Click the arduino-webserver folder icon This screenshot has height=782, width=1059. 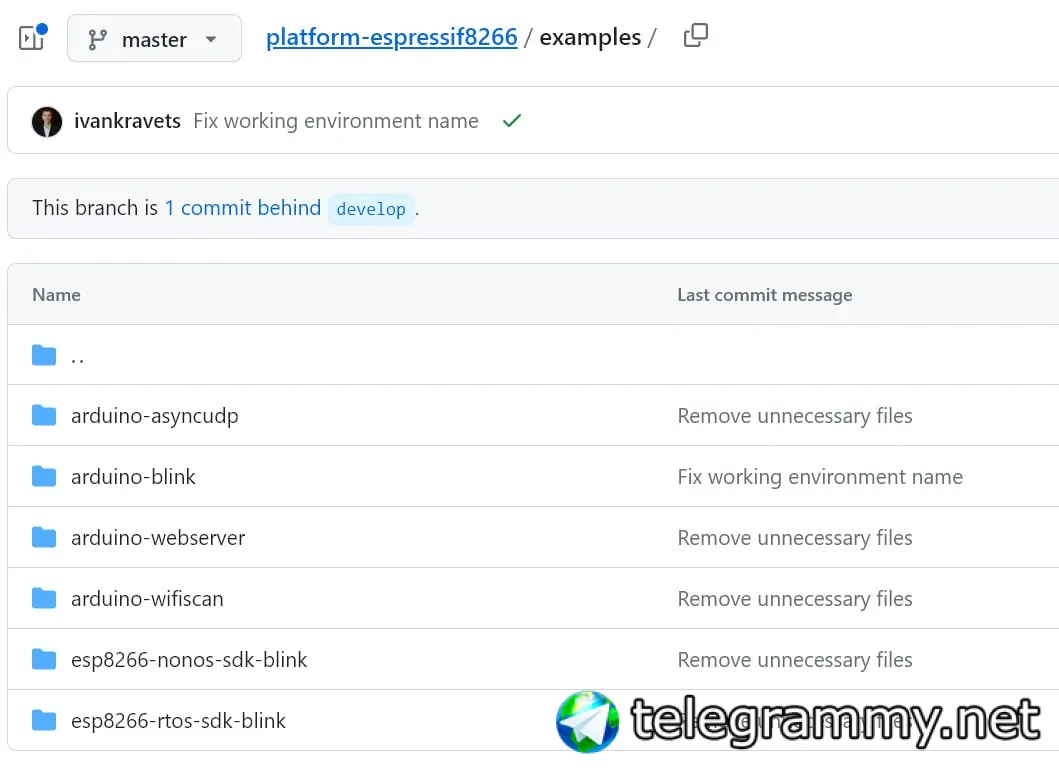(x=44, y=538)
